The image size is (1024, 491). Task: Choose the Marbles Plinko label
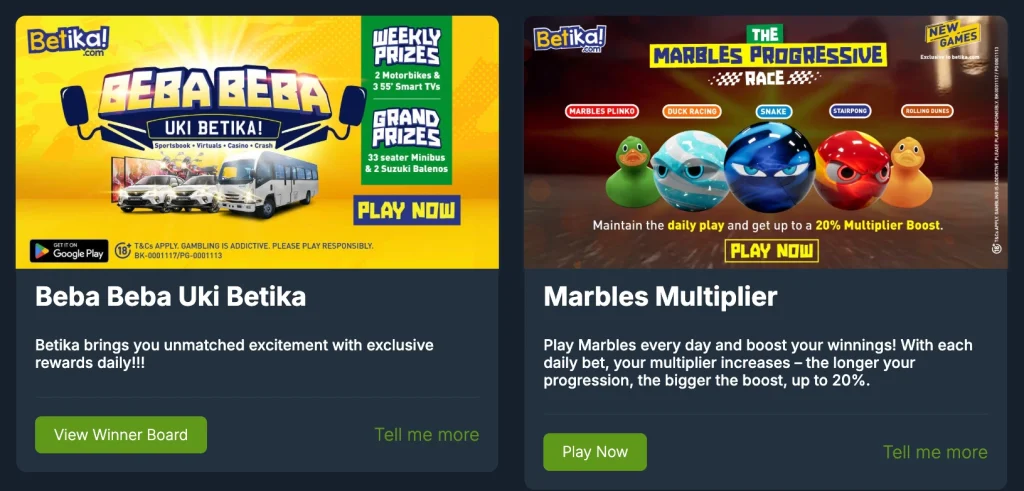pyautogui.click(x=601, y=111)
